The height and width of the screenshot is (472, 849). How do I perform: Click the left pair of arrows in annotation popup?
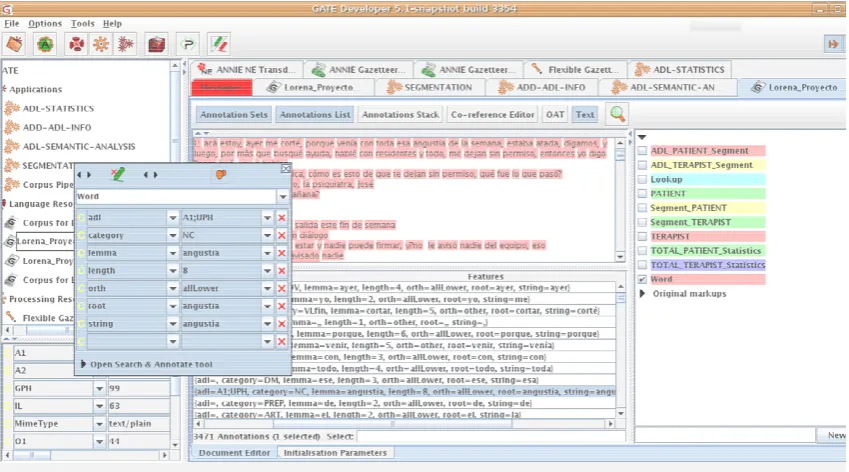[84, 174]
